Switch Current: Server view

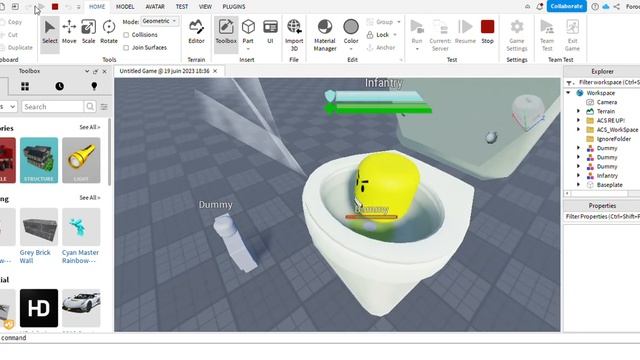pyautogui.click(x=440, y=35)
